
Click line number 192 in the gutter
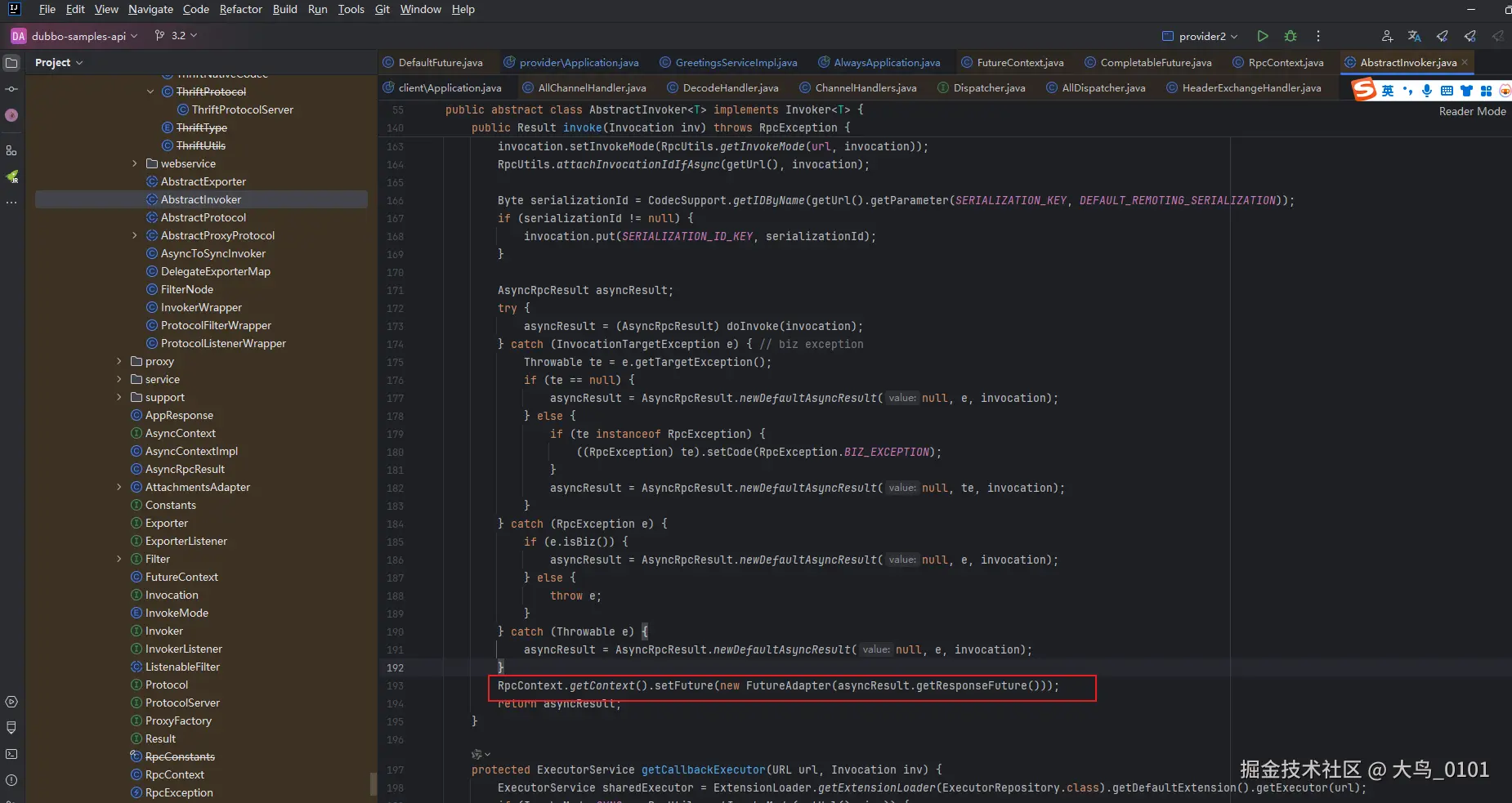click(395, 667)
